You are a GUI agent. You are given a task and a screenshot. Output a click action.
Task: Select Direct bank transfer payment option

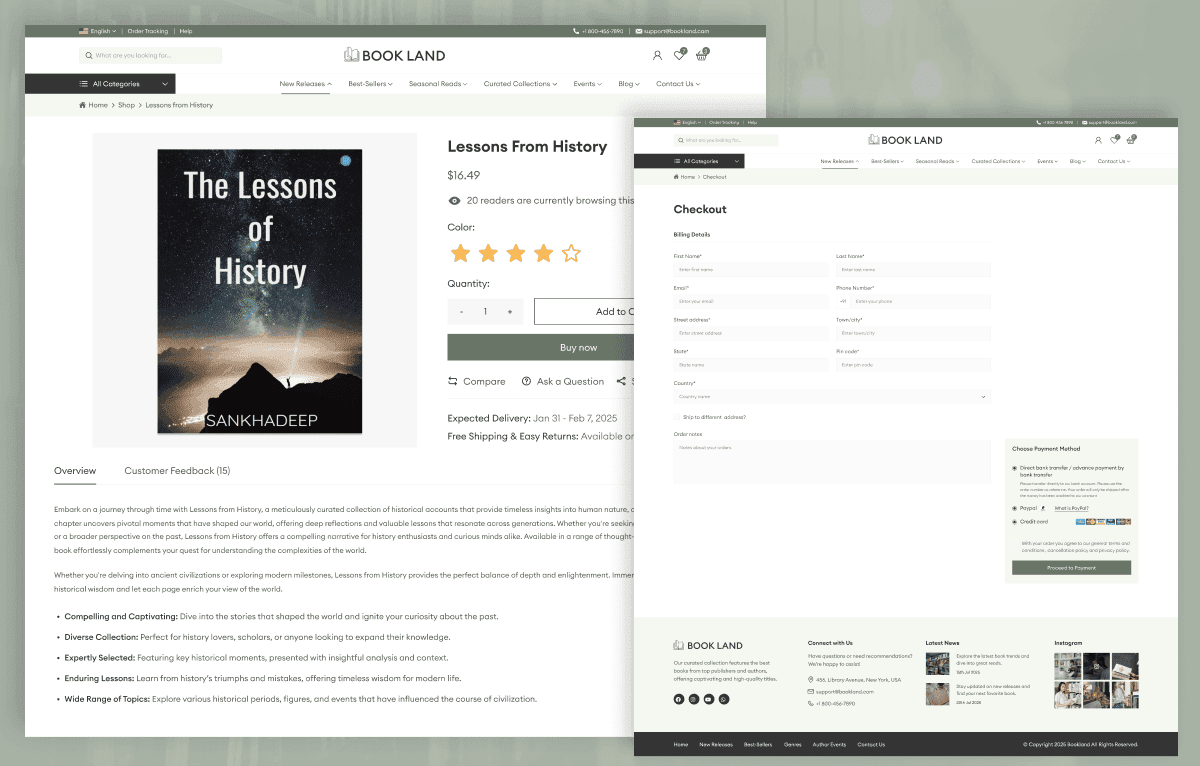click(1015, 468)
